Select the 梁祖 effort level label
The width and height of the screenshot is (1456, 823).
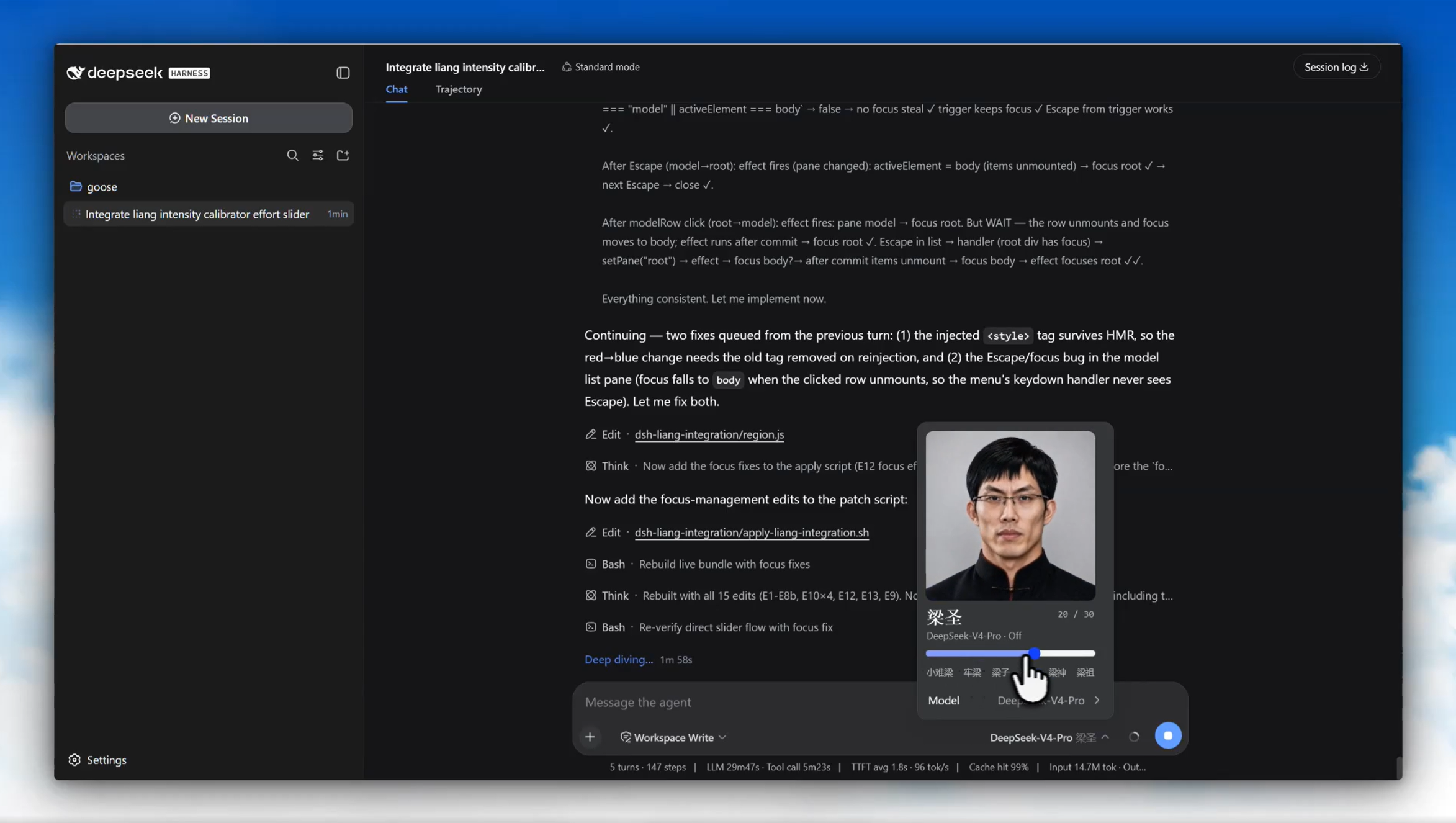1085,673
